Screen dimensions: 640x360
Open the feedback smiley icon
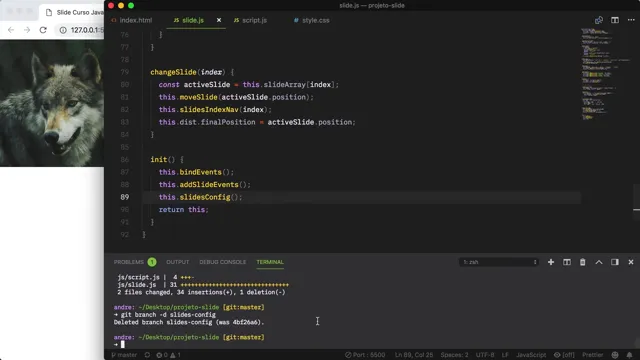click(615, 355)
